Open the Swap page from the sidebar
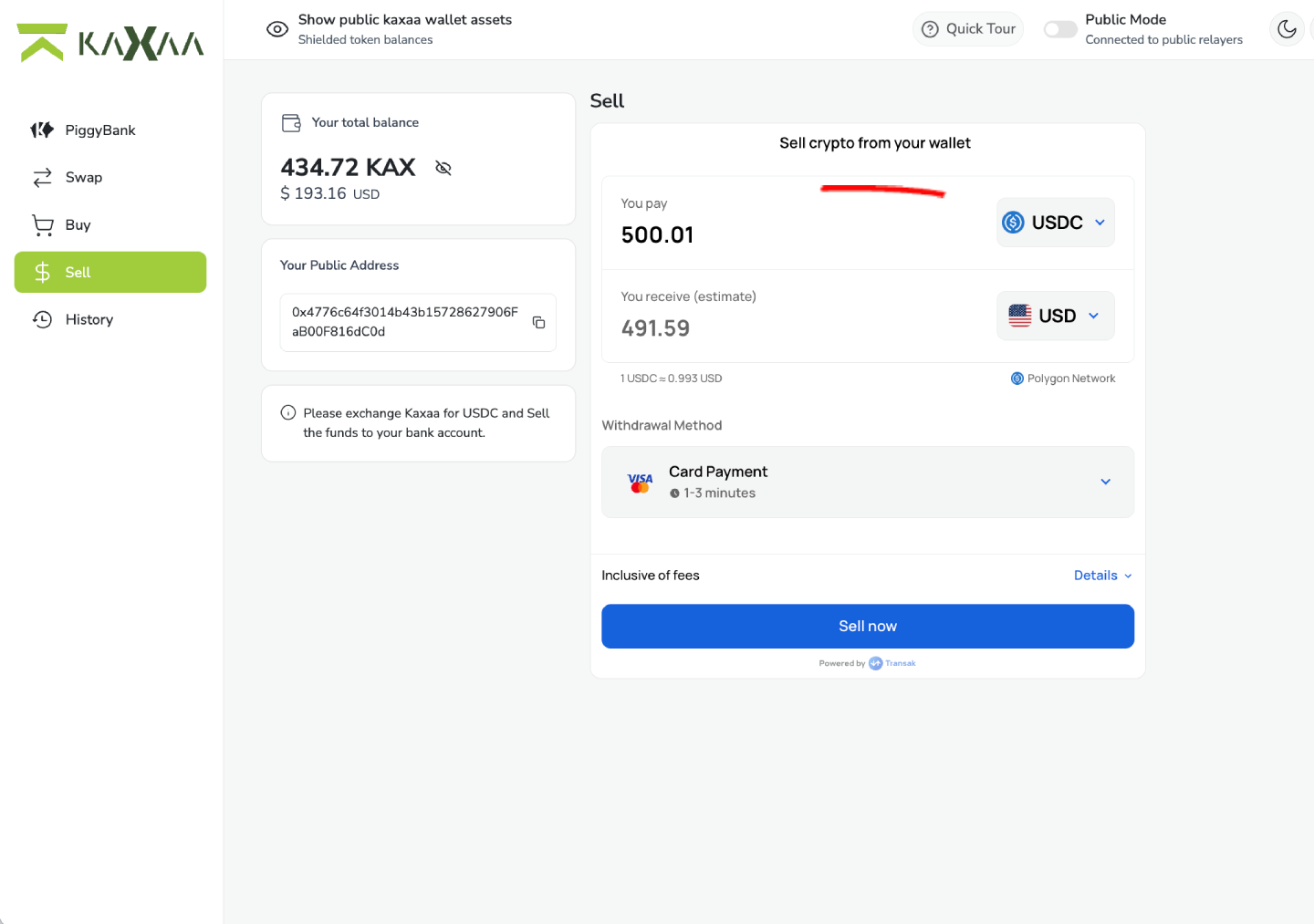Viewport: 1314px width, 924px height. [x=83, y=177]
